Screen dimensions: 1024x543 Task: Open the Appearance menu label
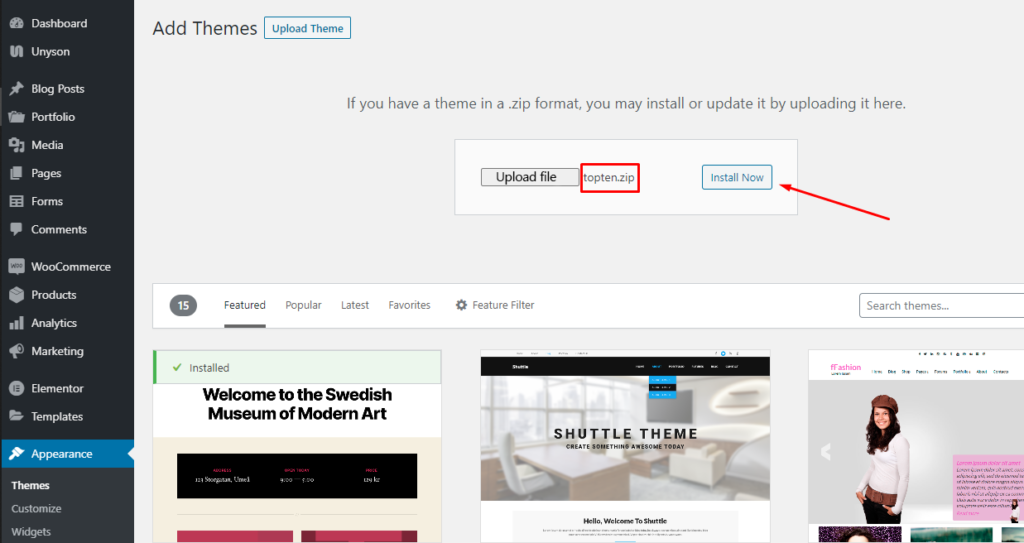tap(61, 453)
